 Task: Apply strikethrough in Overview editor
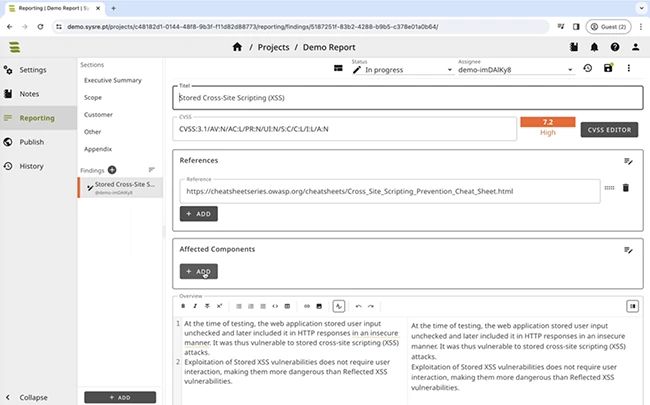coord(207,306)
